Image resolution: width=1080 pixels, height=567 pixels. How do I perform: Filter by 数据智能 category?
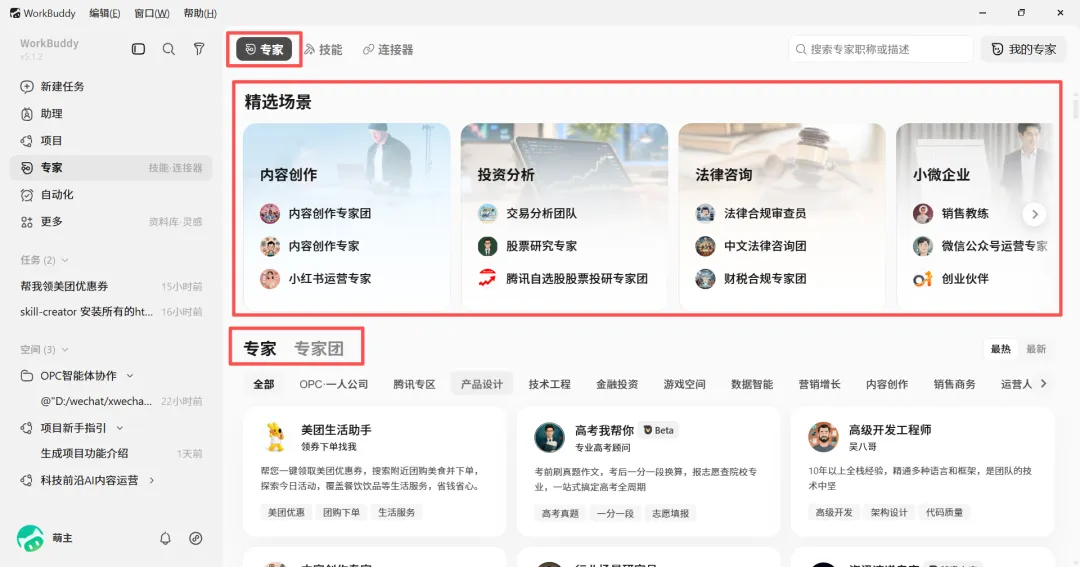pyautogui.click(x=752, y=384)
